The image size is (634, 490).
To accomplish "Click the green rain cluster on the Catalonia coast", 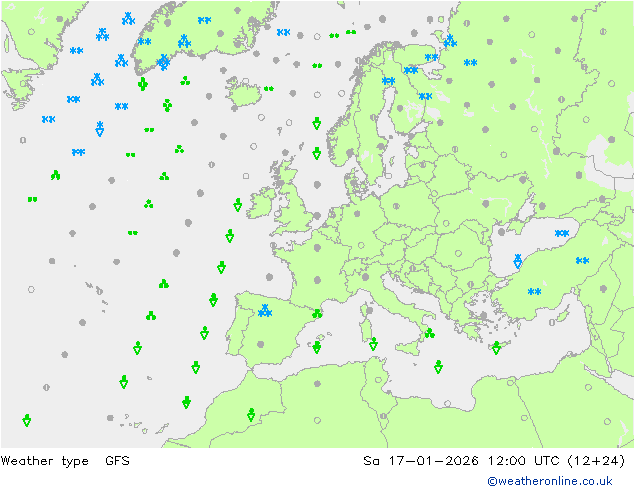I will click(x=317, y=313).
